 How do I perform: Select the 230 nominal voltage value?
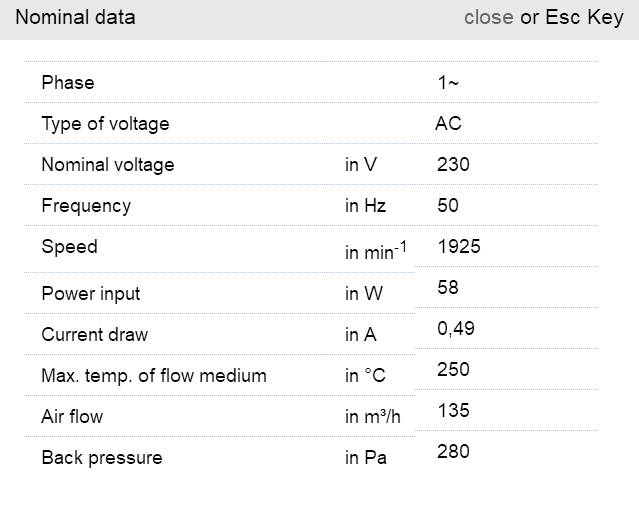[x=453, y=165]
